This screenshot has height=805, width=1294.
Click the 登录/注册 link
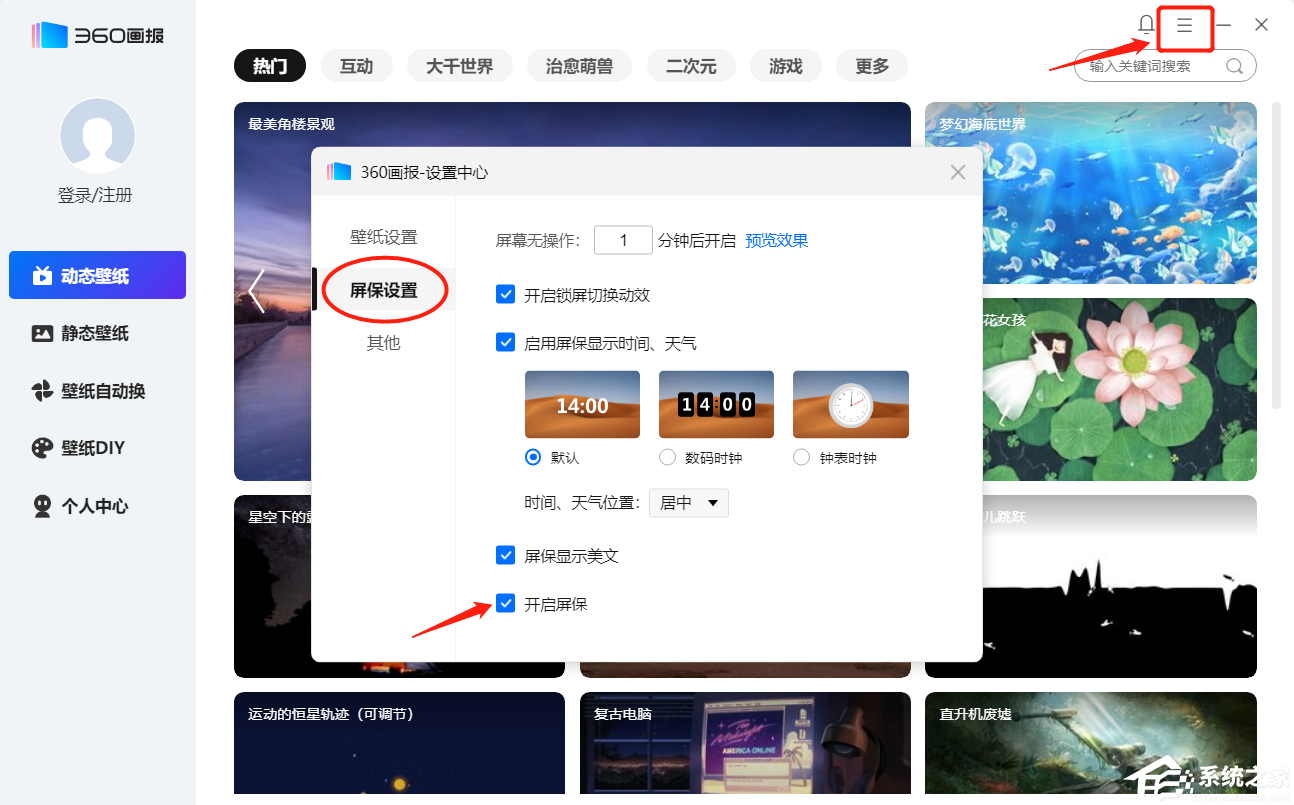pyautogui.click(x=95, y=195)
